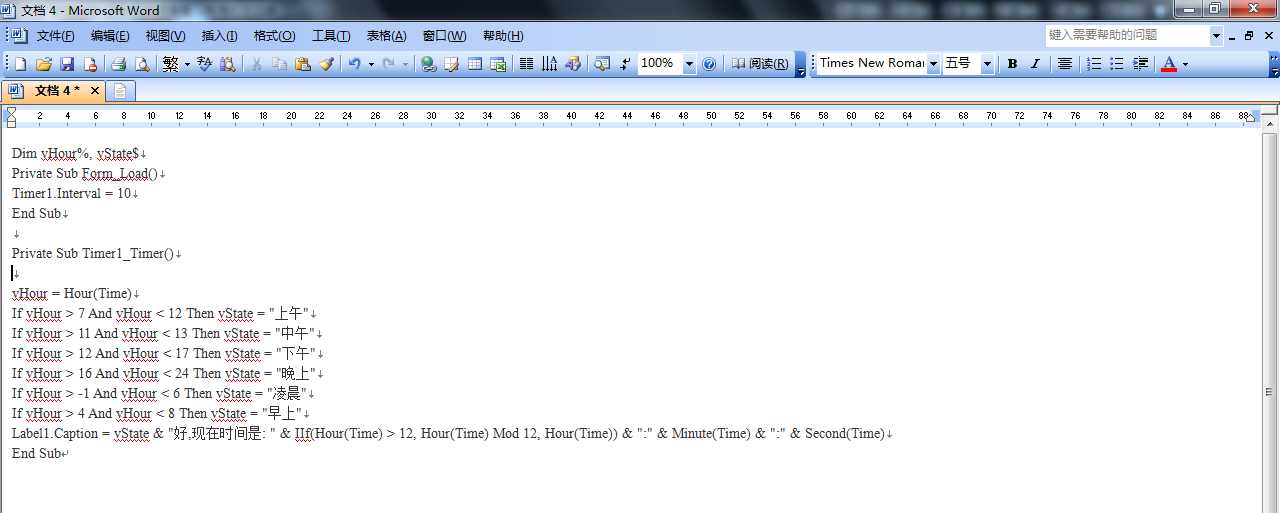Open the 格式(O) menu

tap(274, 35)
